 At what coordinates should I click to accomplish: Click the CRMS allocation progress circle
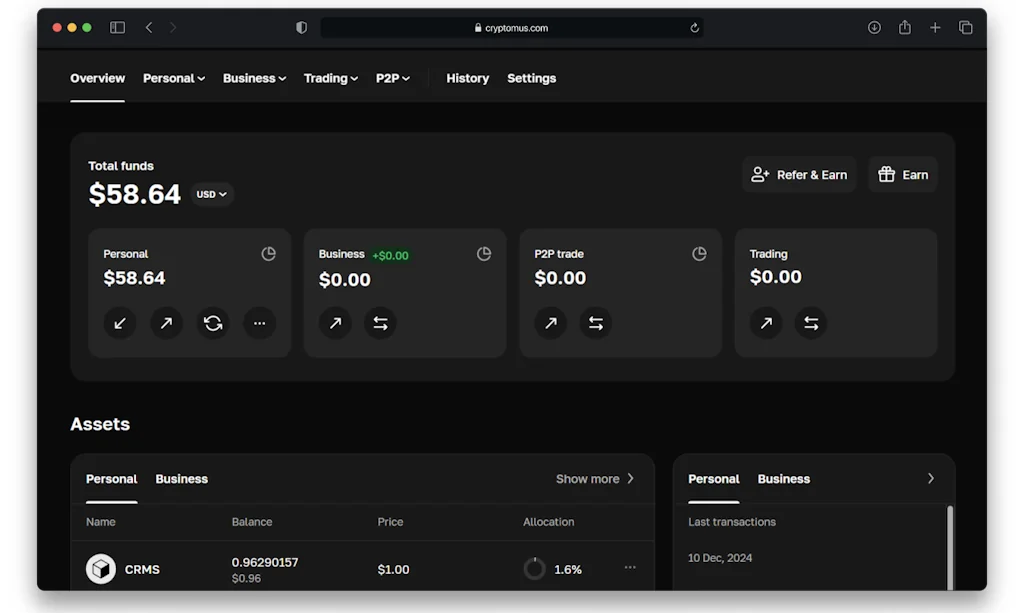click(x=534, y=567)
